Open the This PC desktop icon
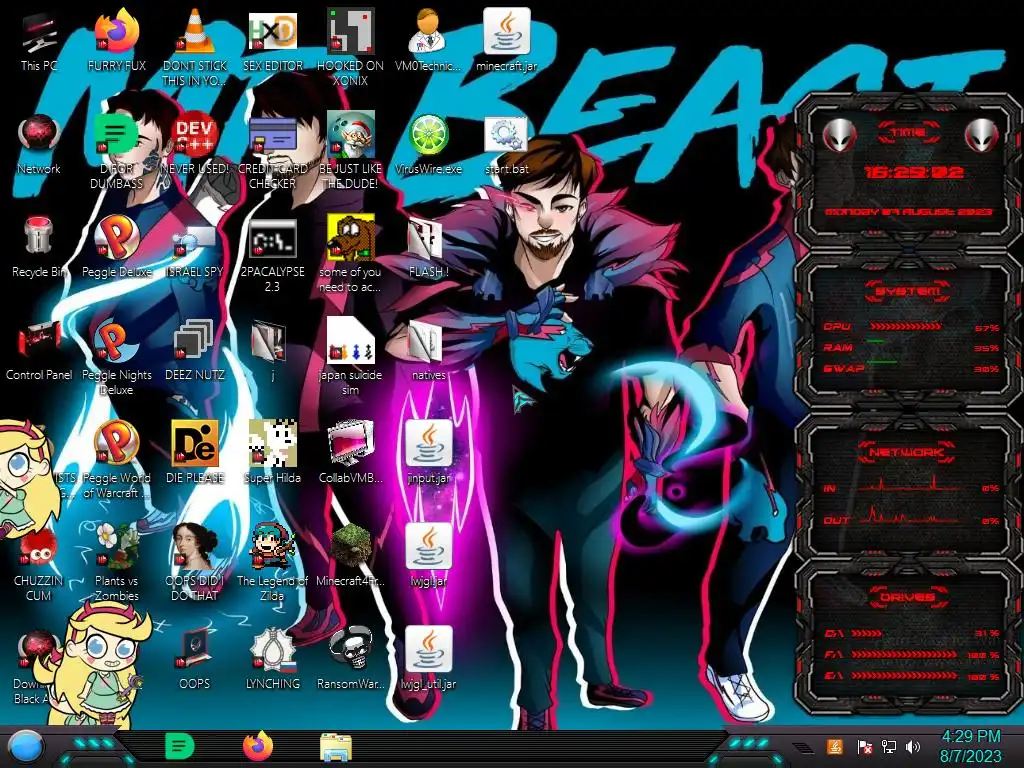The image size is (1024, 768). (x=39, y=34)
